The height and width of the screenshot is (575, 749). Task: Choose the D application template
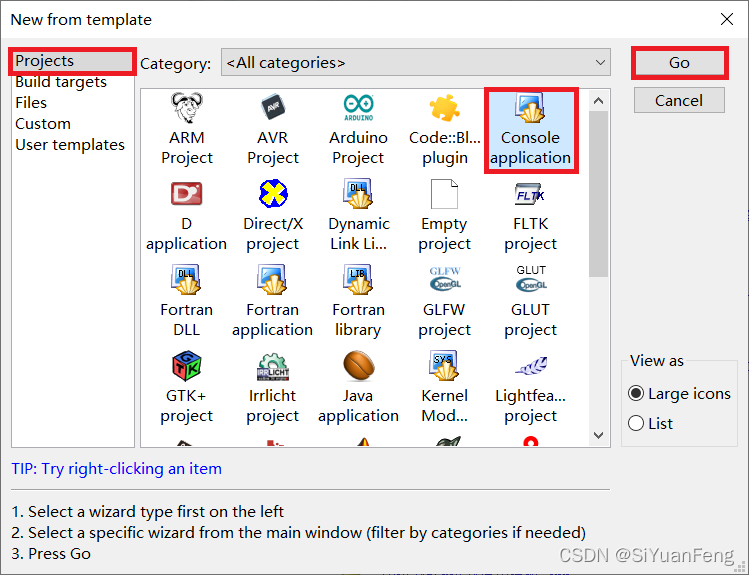tap(186, 216)
